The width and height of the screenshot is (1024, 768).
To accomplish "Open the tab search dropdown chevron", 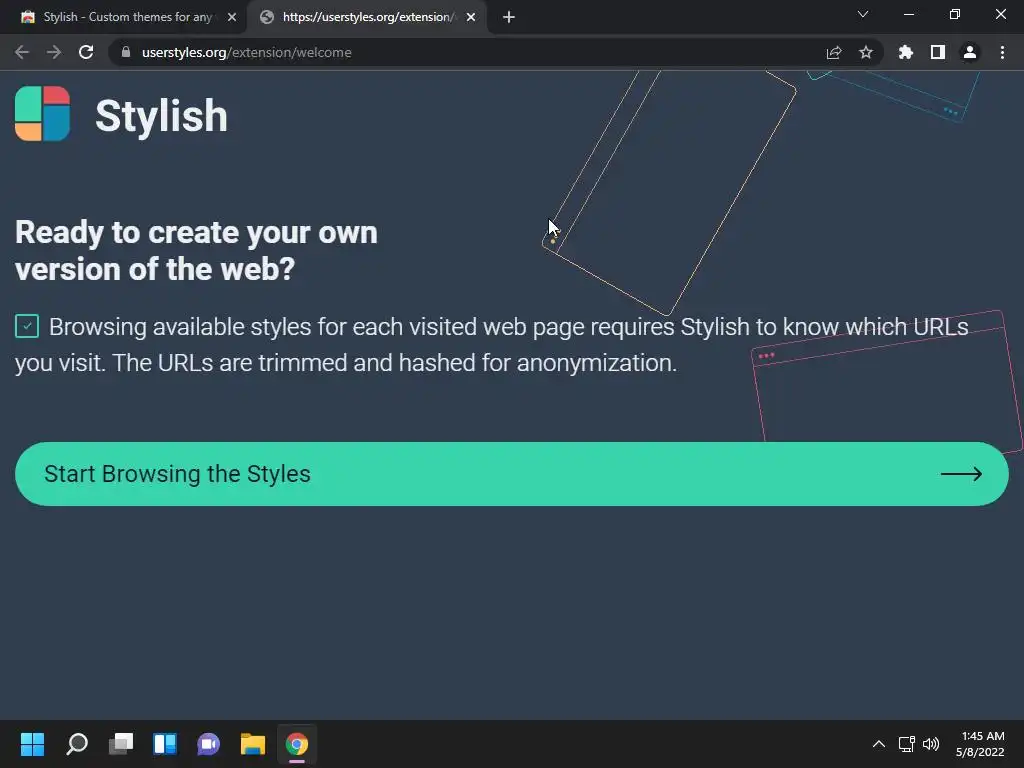I will (863, 14).
